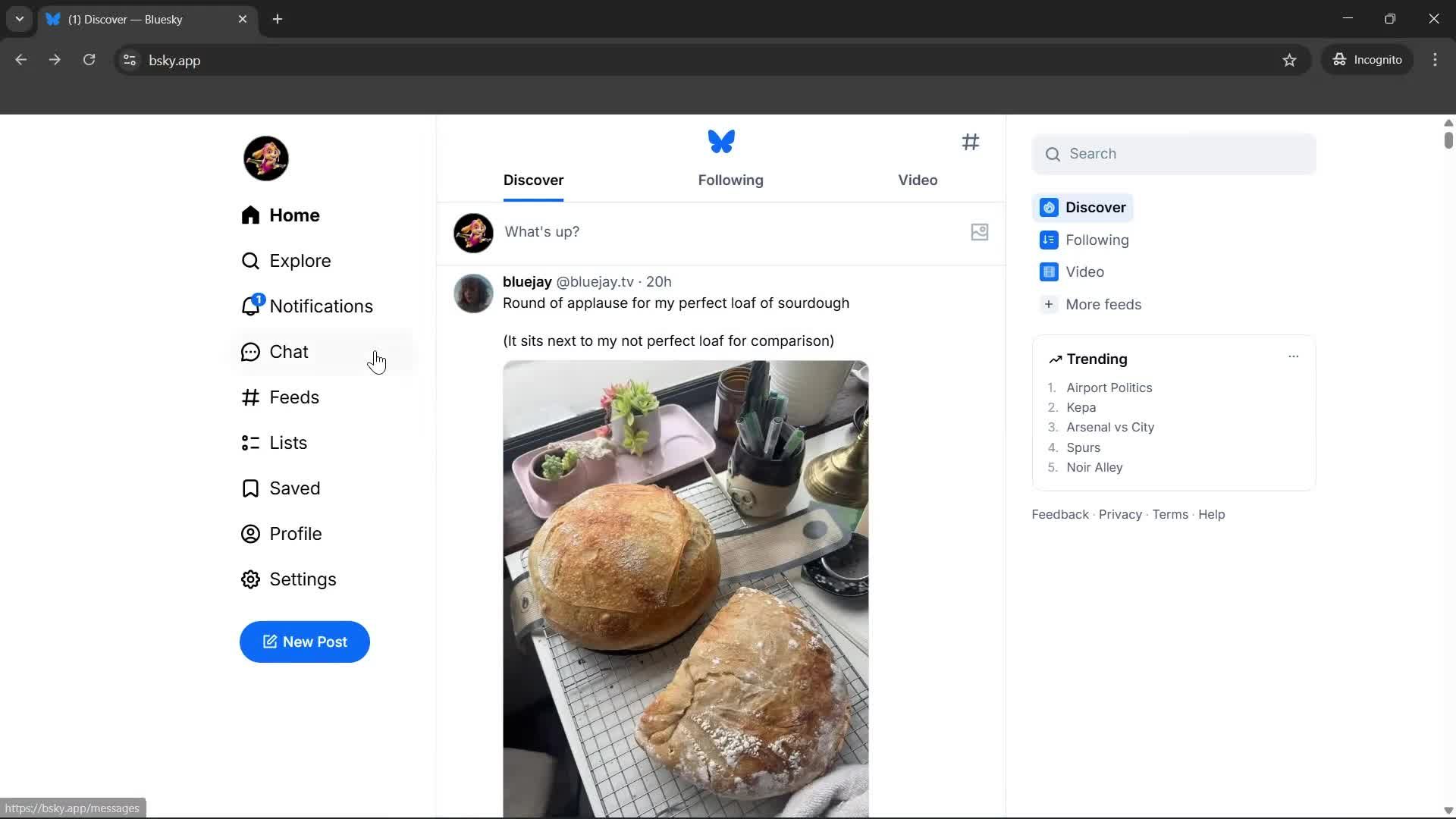The height and width of the screenshot is (819, 1456).
Task: Open the browser three-dot menu
Action: (1436, 60)
